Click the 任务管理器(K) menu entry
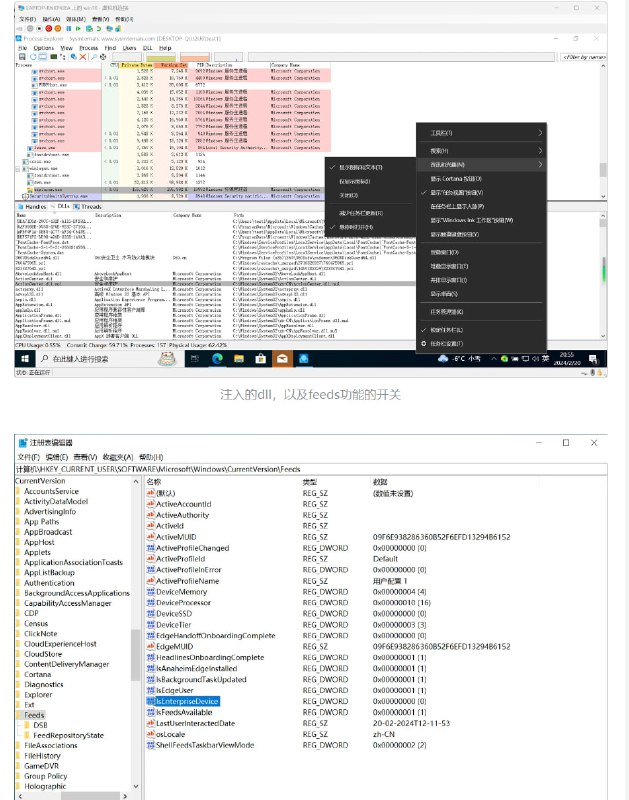Image resolution: width=629 pixels, height=800 pixels. (x=481, y=312)
